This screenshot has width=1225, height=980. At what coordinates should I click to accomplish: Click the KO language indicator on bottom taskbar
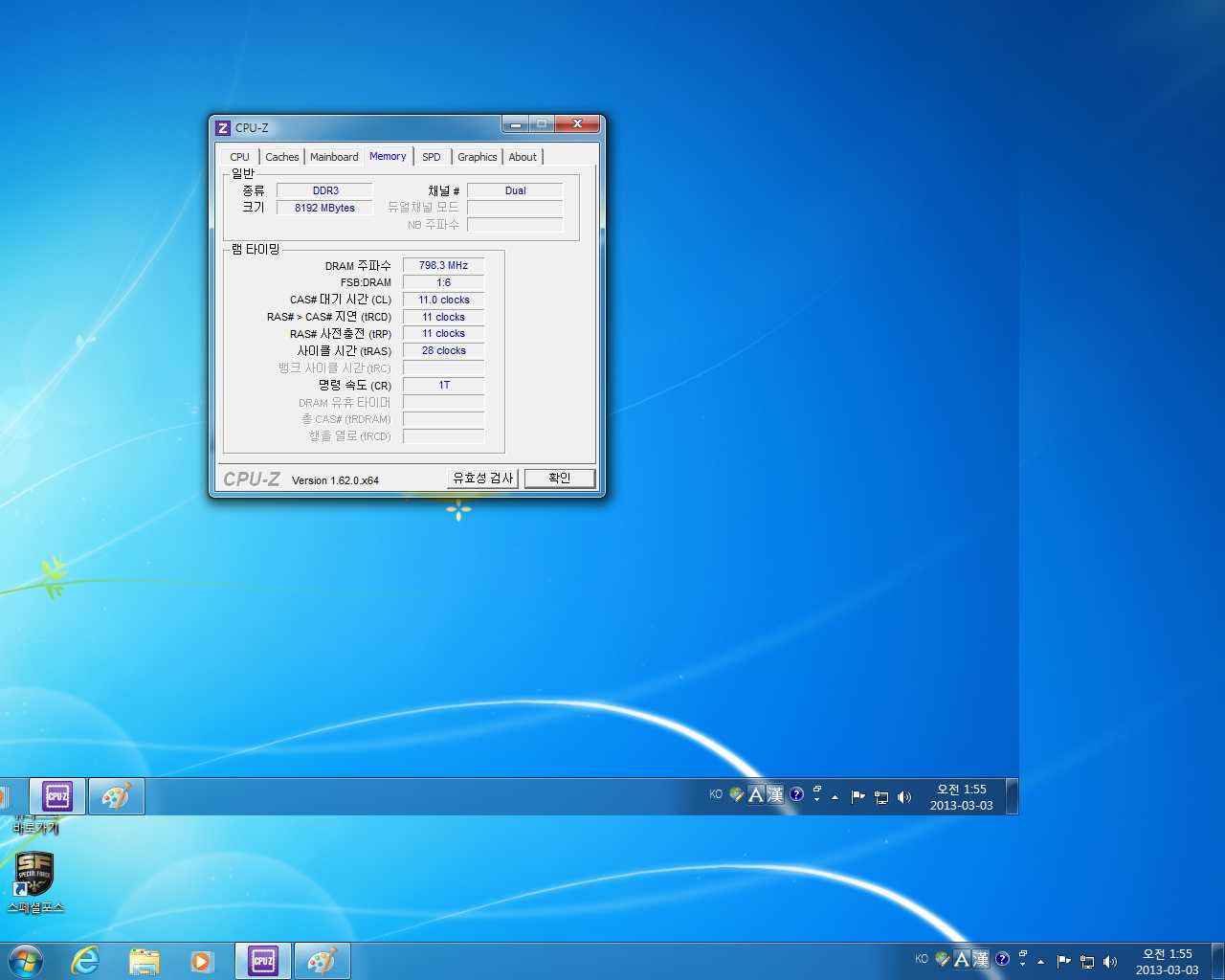[921, 959]
